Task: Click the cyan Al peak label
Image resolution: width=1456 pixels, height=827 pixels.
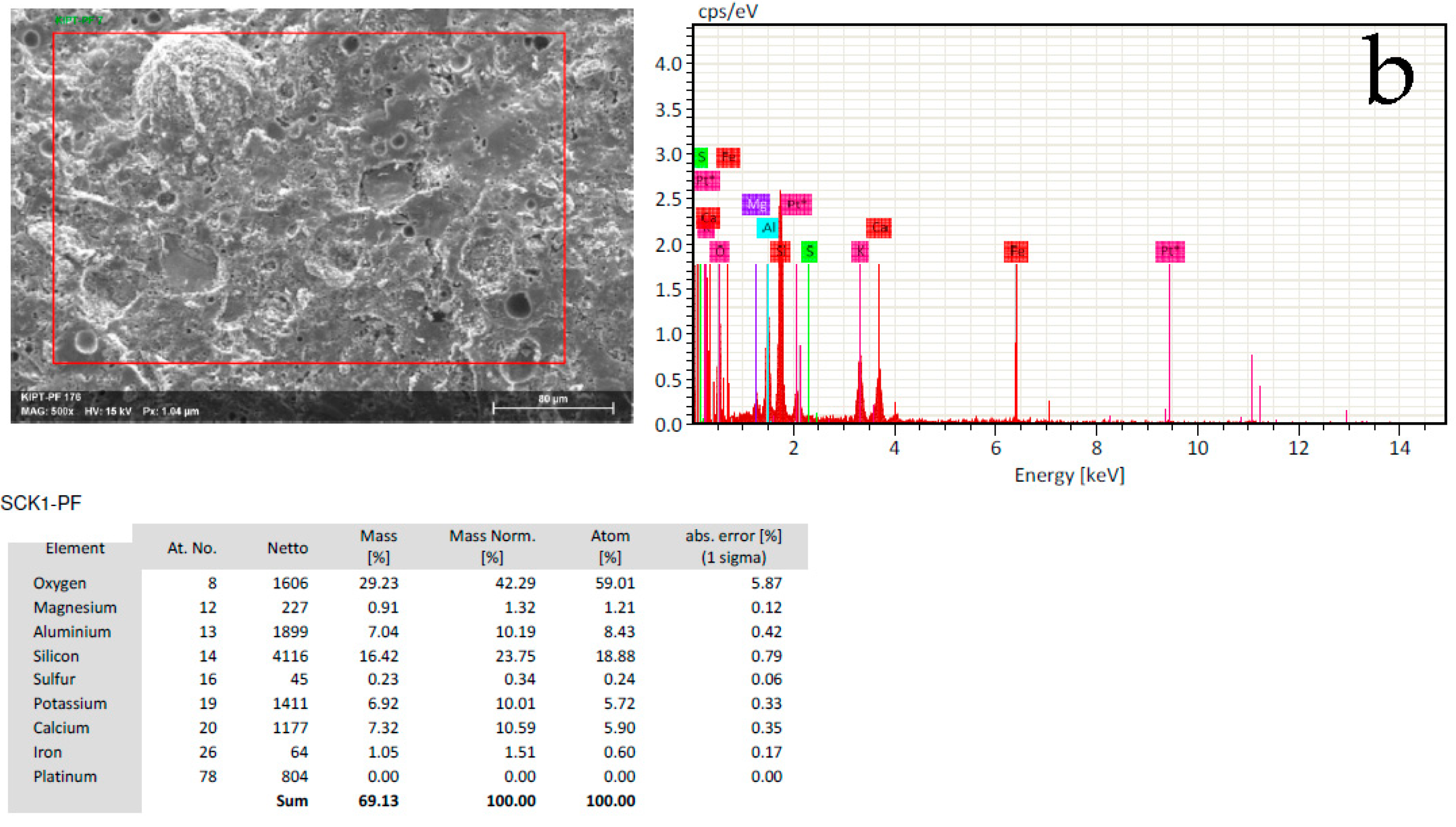Action: click(770, 227)
